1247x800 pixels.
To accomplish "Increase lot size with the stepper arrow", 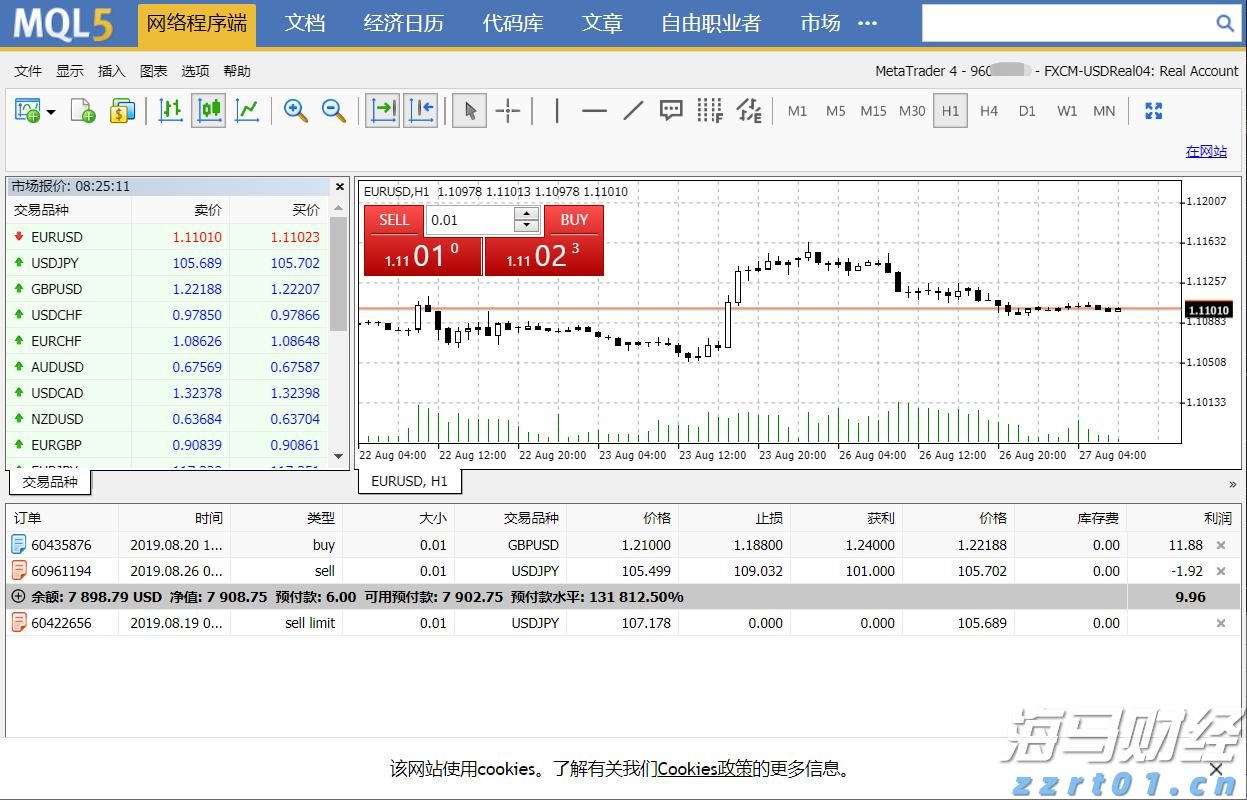I will [x=526, y=214].
